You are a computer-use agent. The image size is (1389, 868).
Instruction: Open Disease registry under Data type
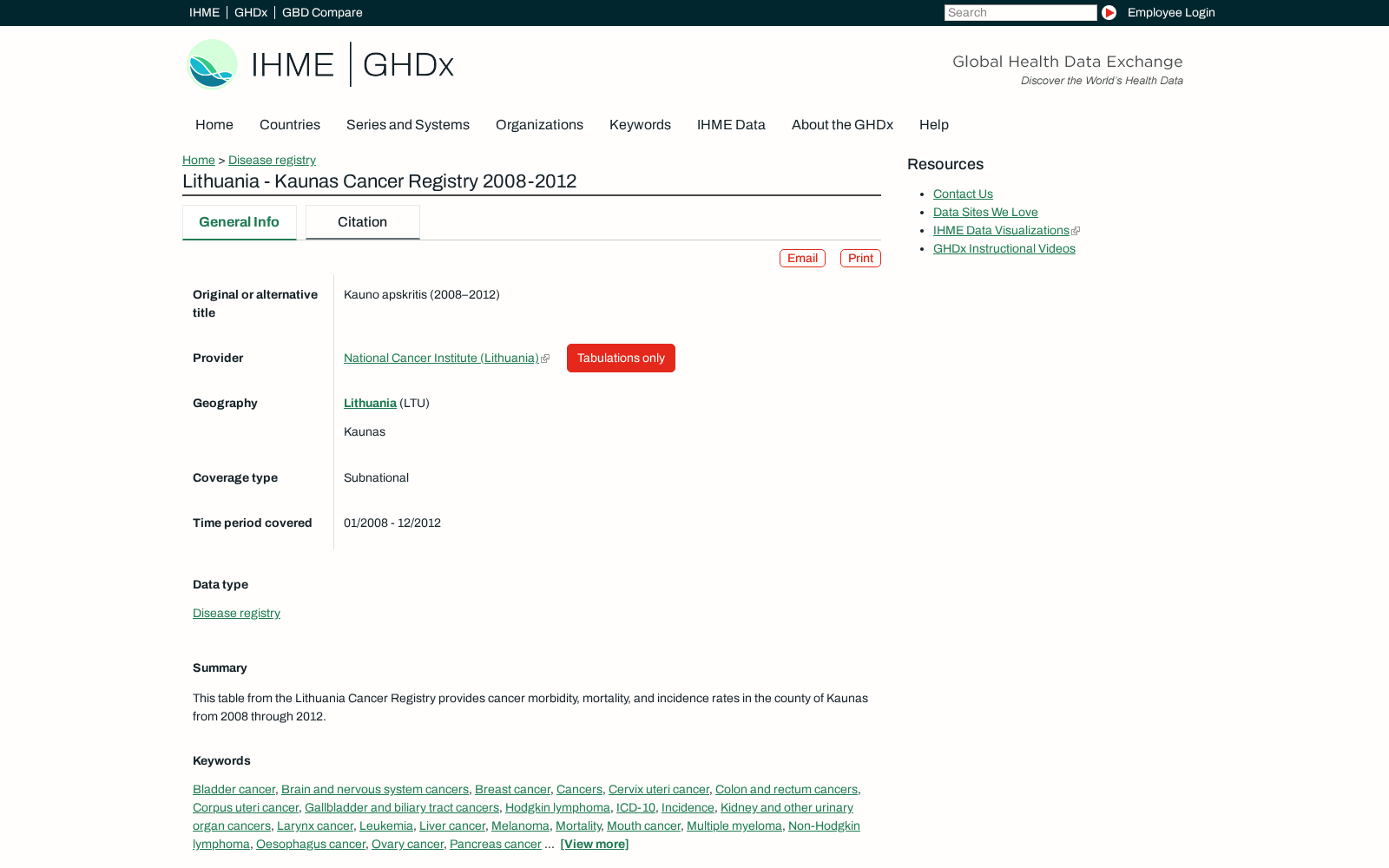[x=236, y=613]
